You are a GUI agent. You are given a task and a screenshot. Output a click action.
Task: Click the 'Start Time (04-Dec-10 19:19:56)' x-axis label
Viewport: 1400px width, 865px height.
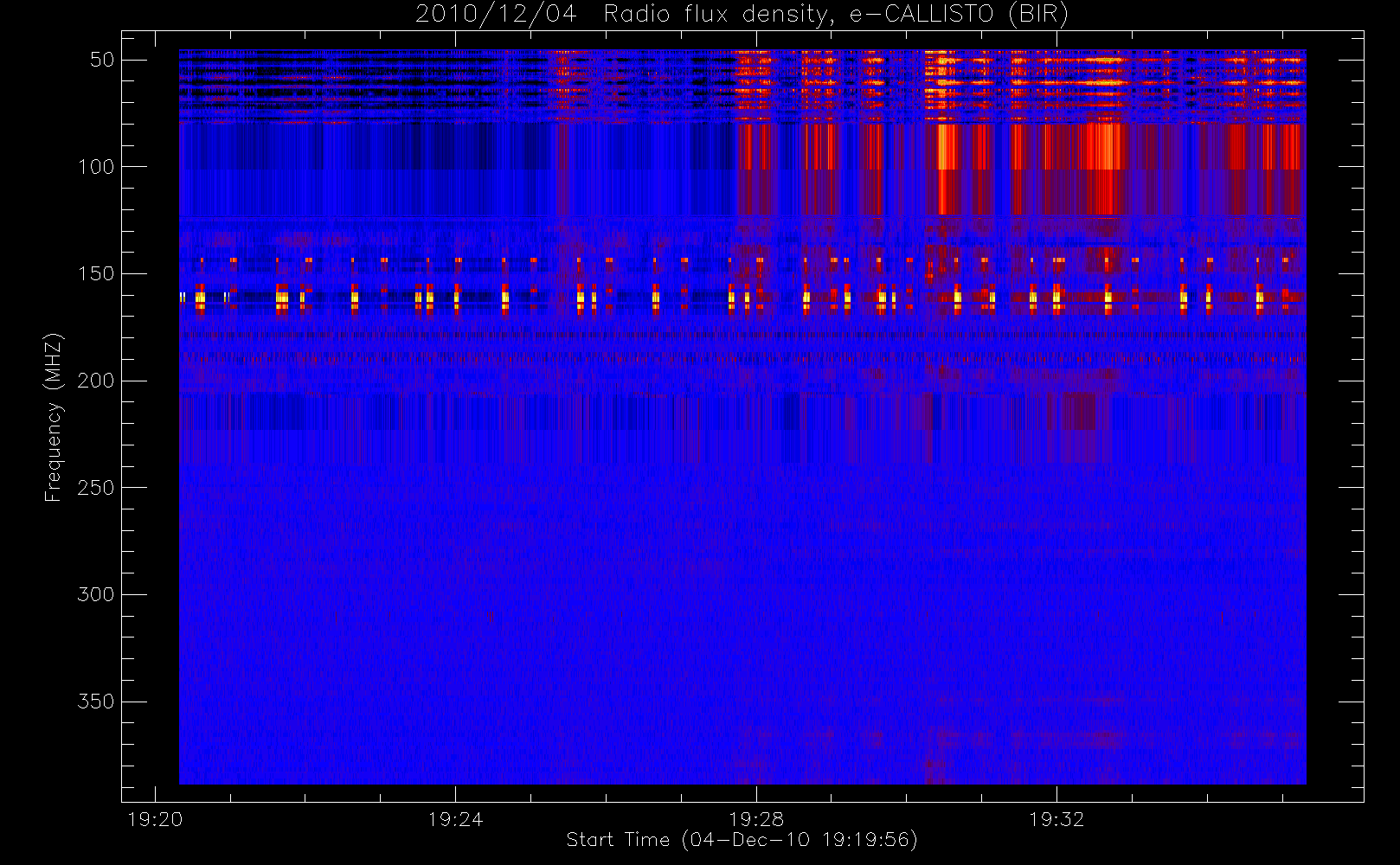[x=742, y=840]
